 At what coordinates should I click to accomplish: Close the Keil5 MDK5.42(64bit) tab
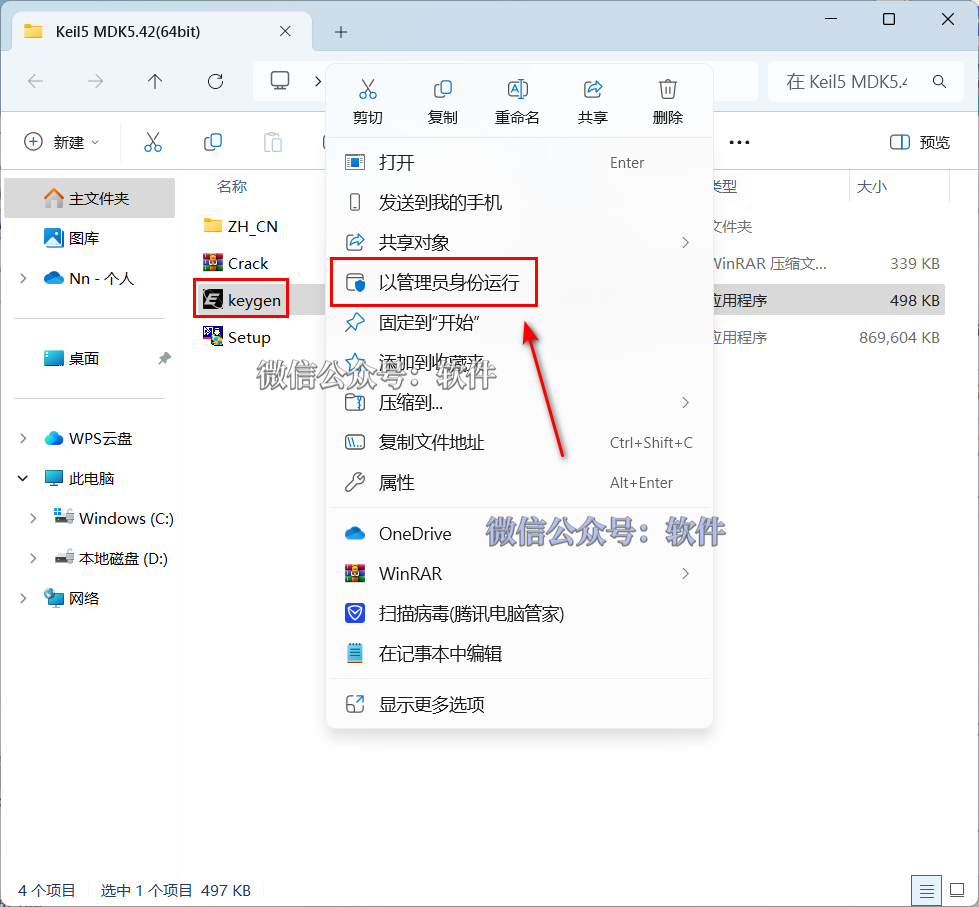285,31
